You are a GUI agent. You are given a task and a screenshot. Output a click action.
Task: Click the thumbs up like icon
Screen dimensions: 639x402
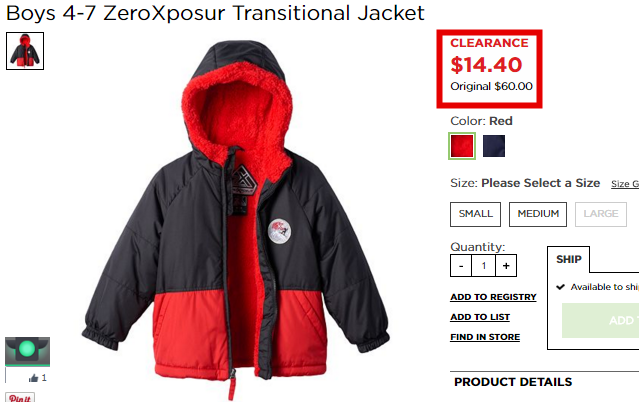click(x=33, y=378)
